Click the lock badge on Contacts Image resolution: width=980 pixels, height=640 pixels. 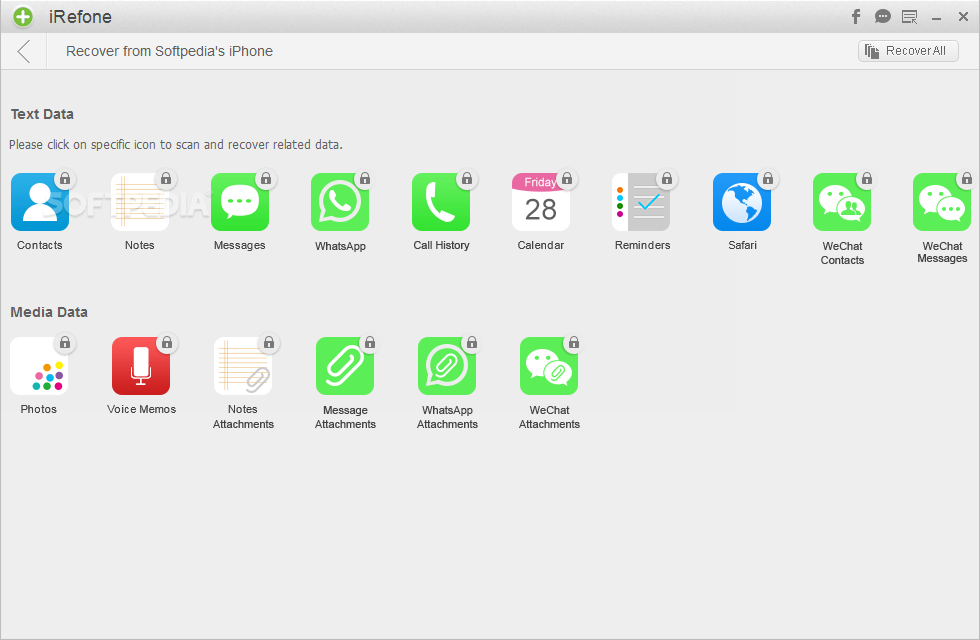[x=65, y=179]
